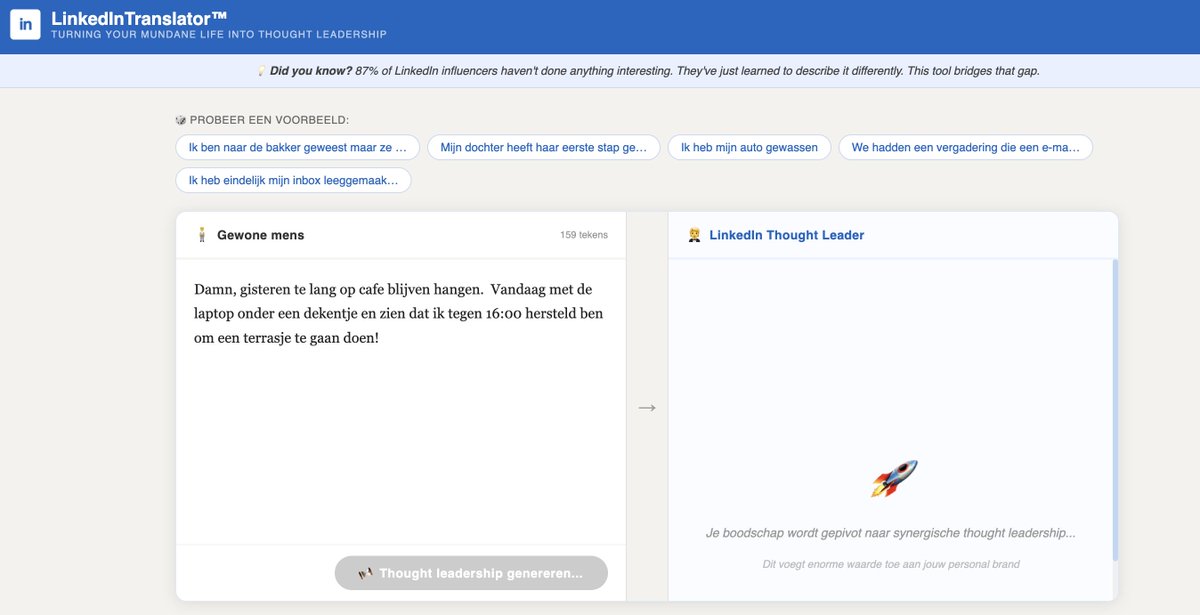Click the lightbulb icon before 'Did you know?'
Viewport: 1200px width, 615px height.
coord(262,71)
